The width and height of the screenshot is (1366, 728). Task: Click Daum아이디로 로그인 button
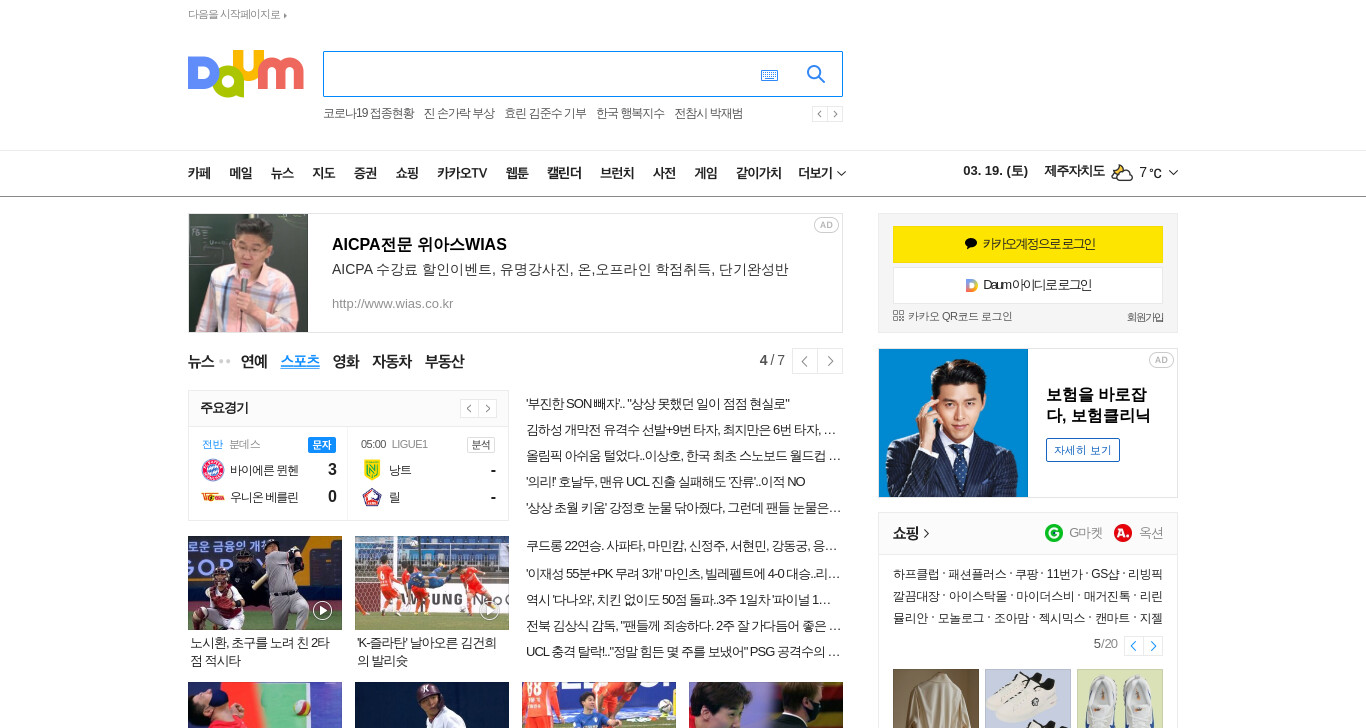pos(1028,285)
